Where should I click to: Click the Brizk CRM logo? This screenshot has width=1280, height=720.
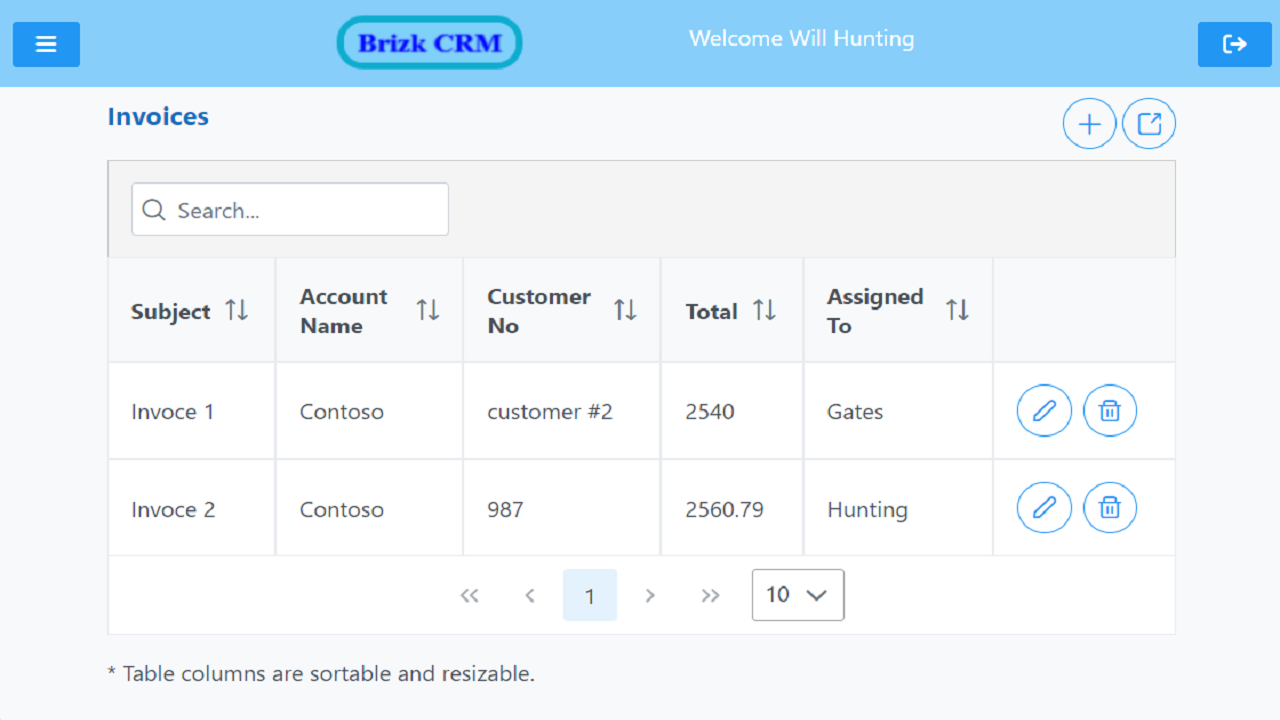429,42
